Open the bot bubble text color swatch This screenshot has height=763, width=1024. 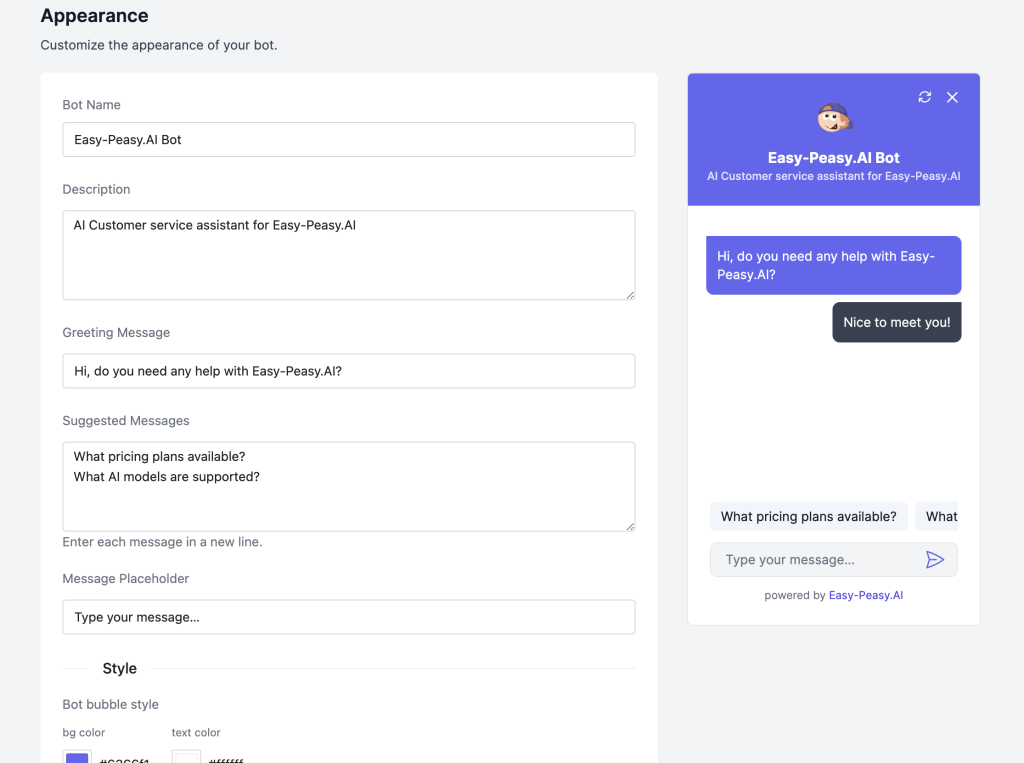(186, 757)
